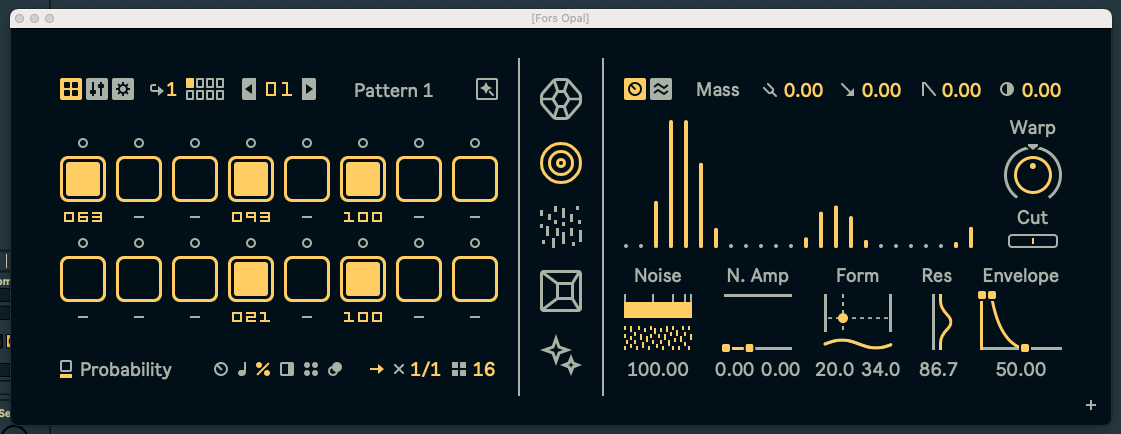This screenshot has height=434, width=1121.
Task: Select the scattered dashes noise track icon
Action: coord(560,226)
